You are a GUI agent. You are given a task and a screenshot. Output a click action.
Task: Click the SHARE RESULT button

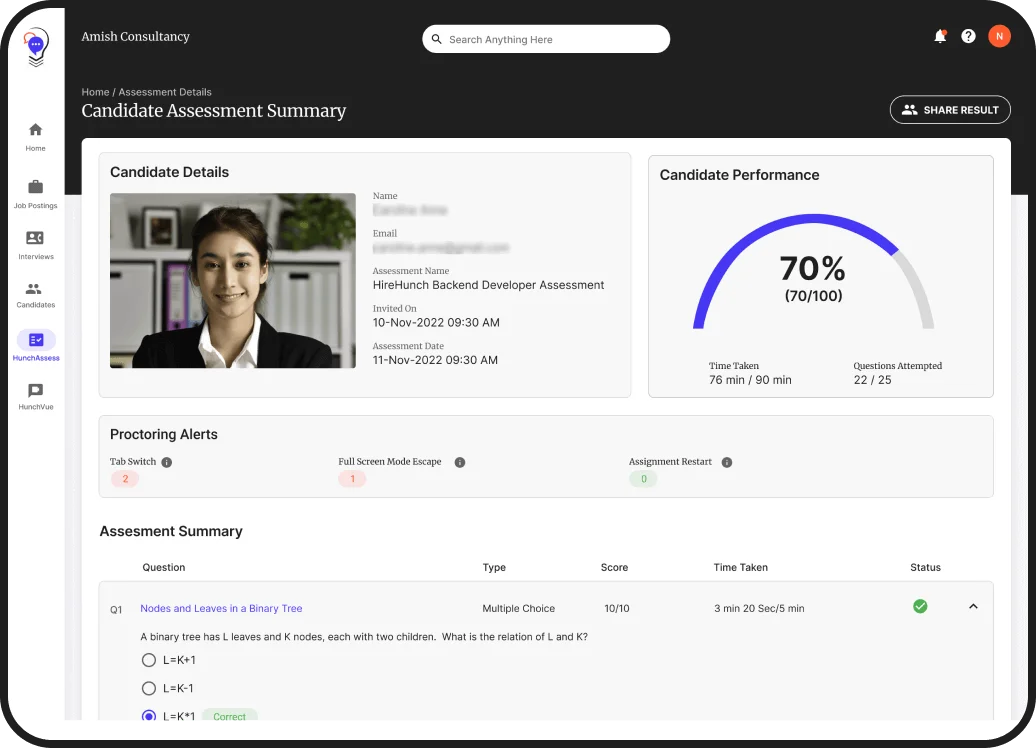click(x=949, y=110)
